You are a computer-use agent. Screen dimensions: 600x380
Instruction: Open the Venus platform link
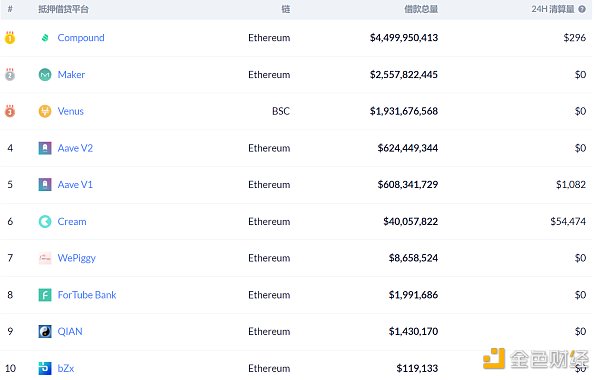pyautogui.click(x=70, y=111)
